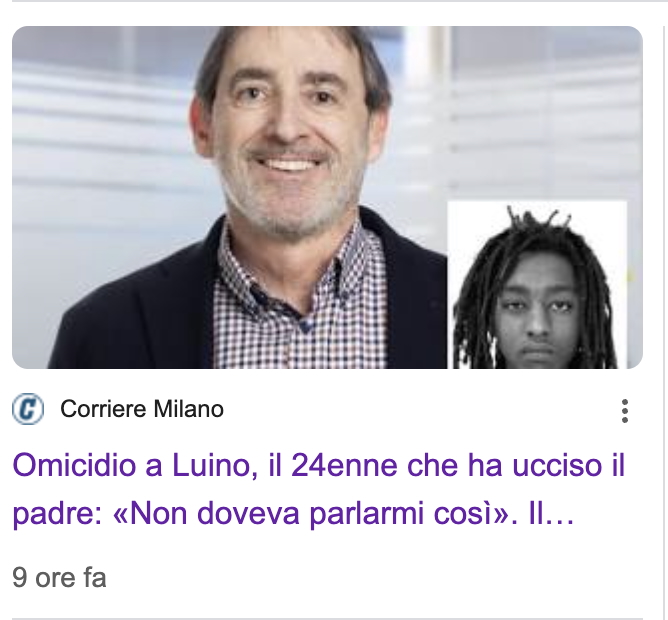Viewport: 668px width, 620px height.
Task: Click the '9 ore fa' timestamp
Action: pos(59,577)
